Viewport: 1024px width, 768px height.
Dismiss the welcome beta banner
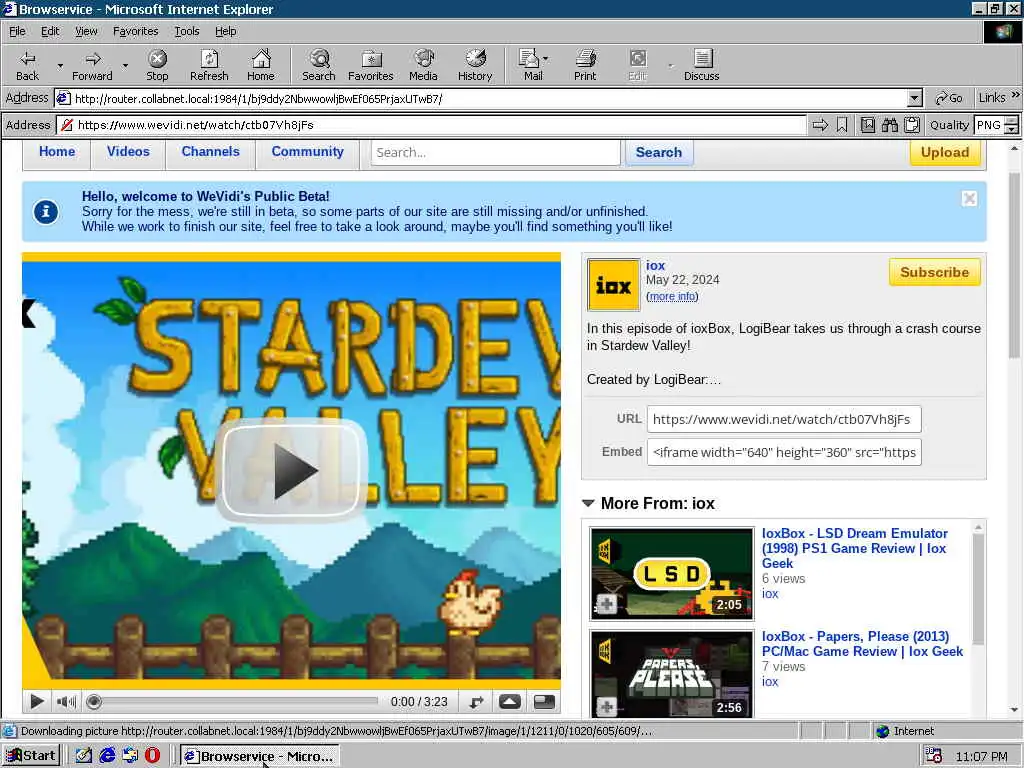969,199
